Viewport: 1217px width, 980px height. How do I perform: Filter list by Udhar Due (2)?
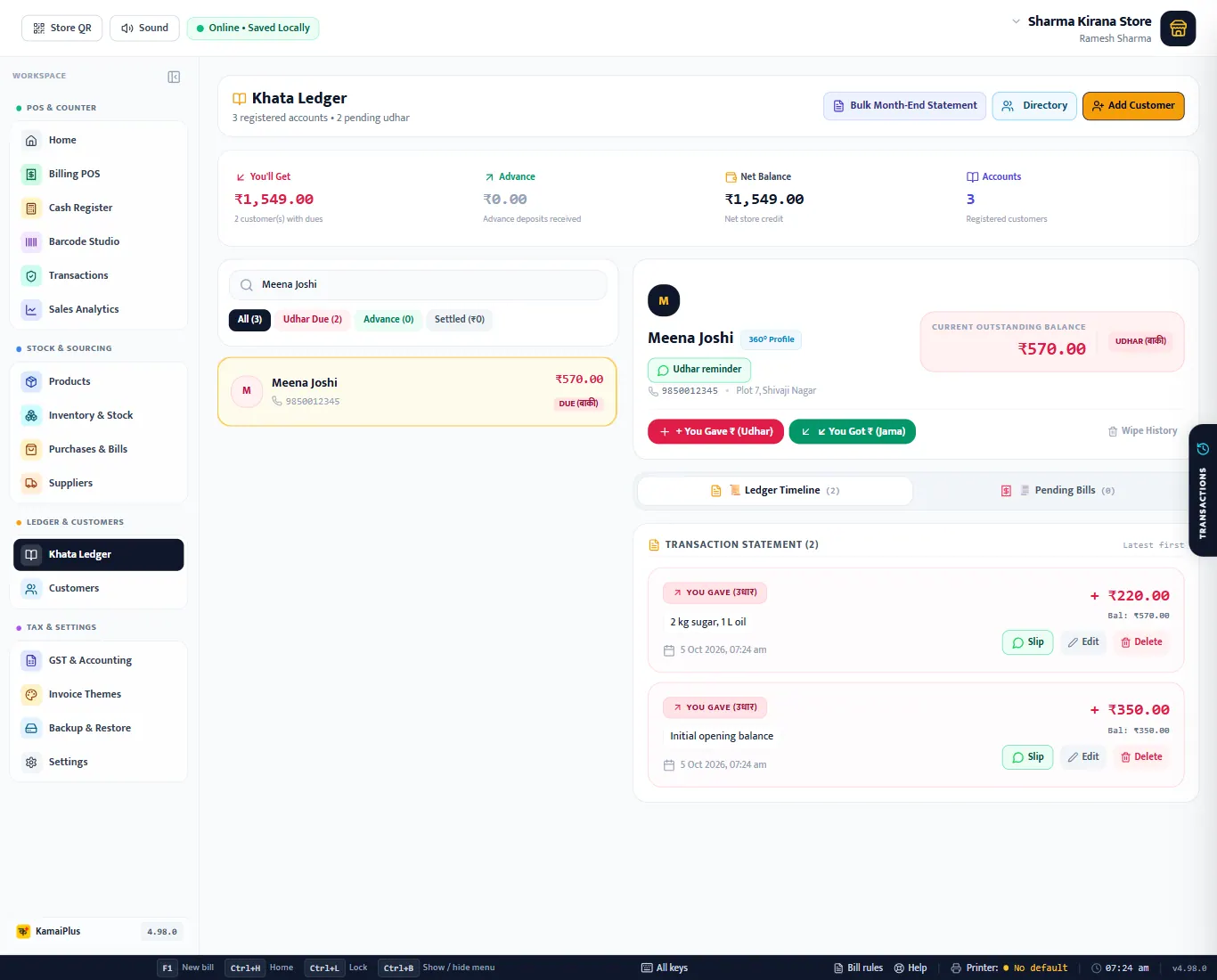pos(312,319)
